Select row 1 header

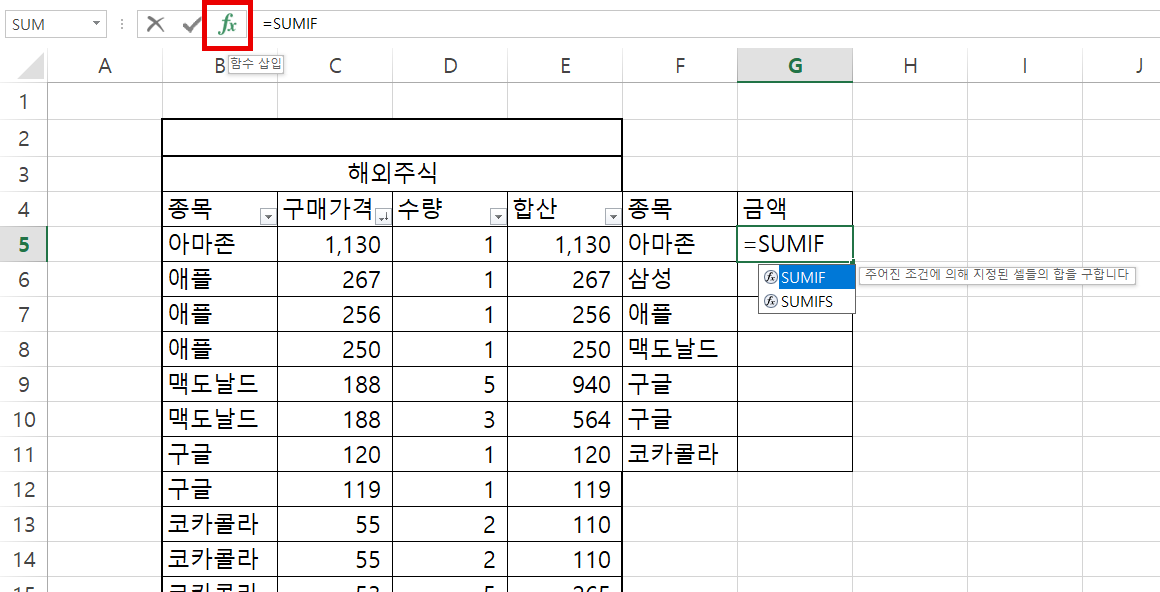pyautogui.click(x=24, y=101)
